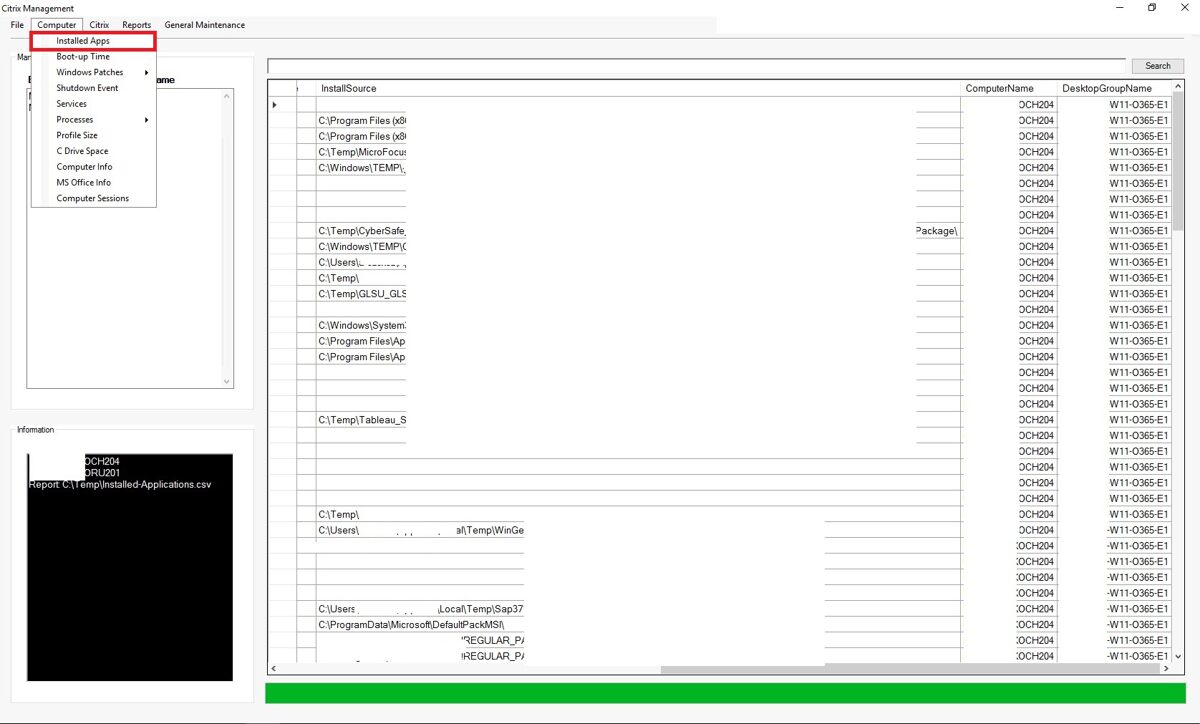Open the Reports menu
The width and height of the screenshot is (1200, 724).
point(137,25)
